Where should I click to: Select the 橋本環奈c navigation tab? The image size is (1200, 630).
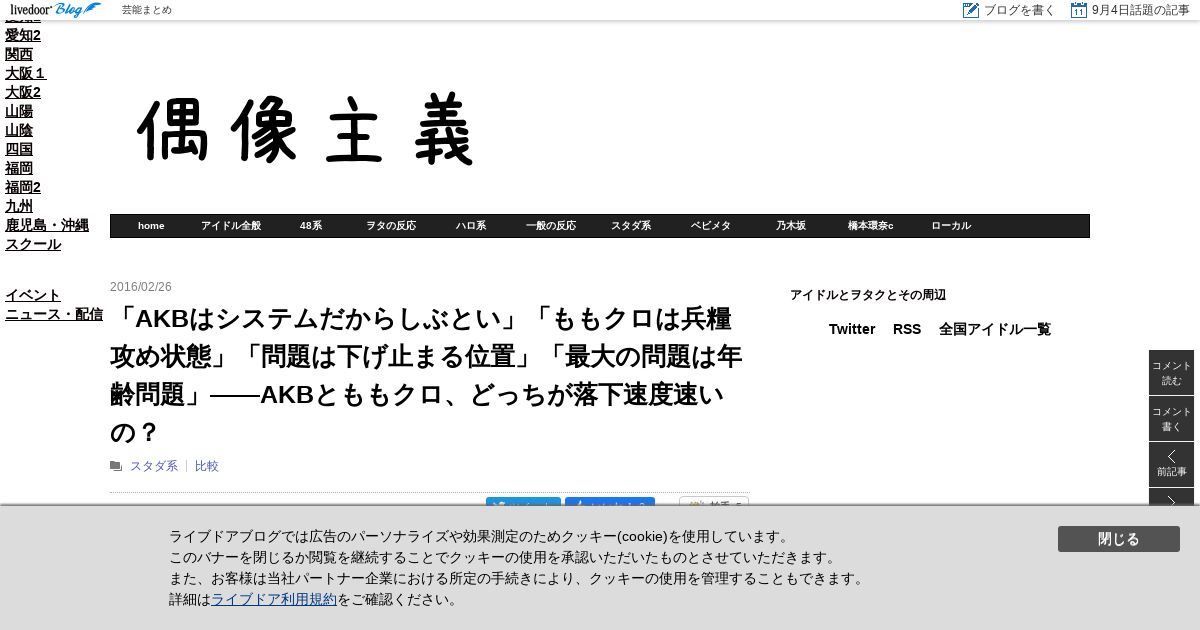click(871, 226)
